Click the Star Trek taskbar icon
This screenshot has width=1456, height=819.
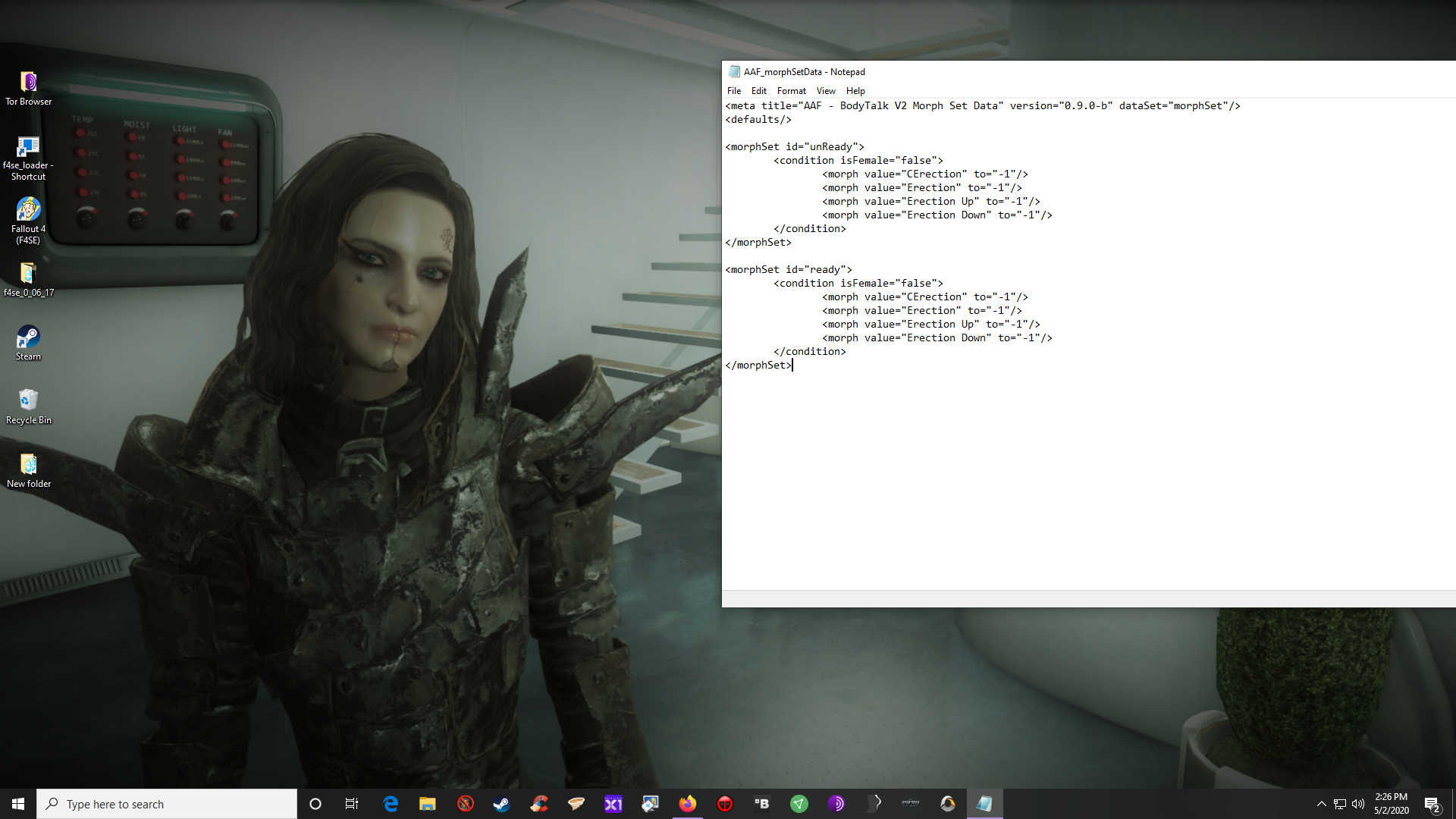coord(911,804)
